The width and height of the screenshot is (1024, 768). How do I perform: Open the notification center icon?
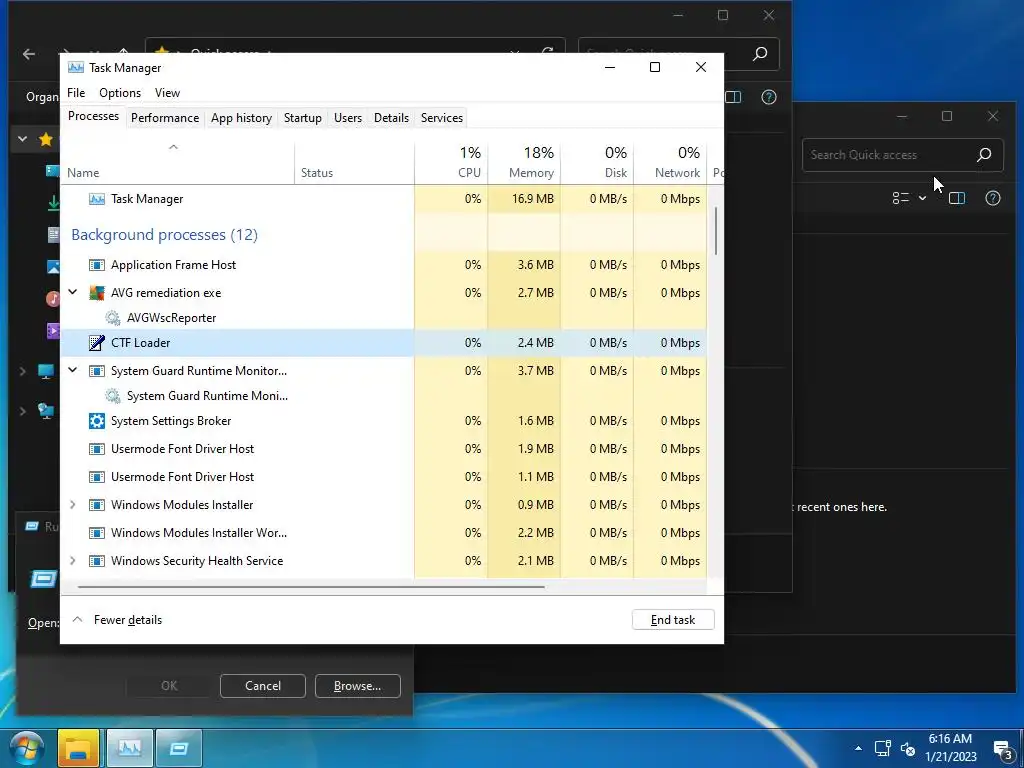1002,748
